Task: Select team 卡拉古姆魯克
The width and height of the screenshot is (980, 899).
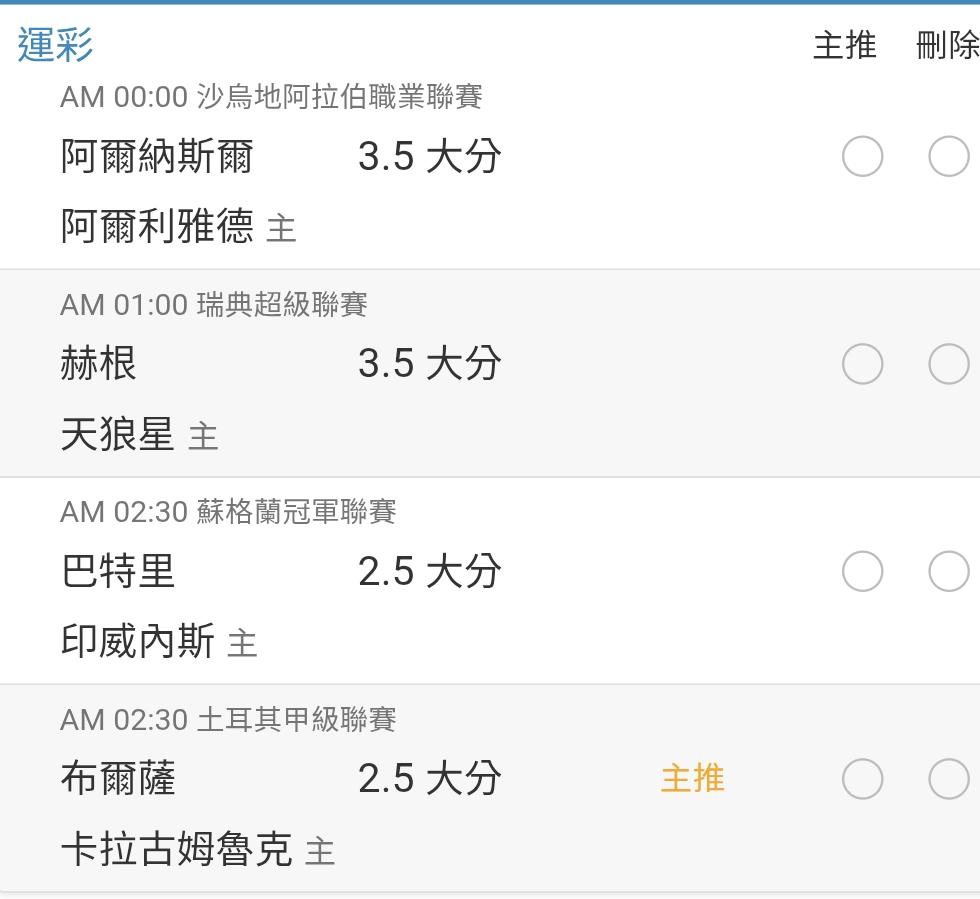Action: point(176,849)
